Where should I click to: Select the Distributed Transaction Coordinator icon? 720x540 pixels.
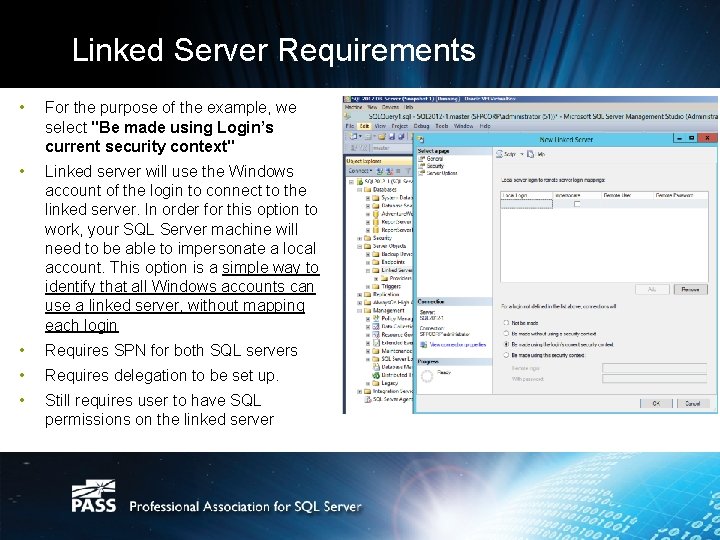click(376, 375)
